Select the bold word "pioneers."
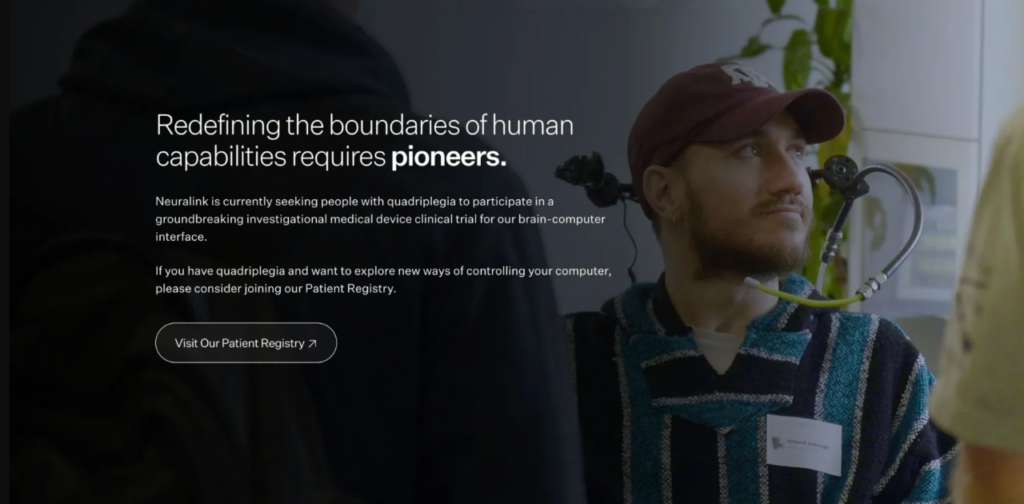Viewport: 1024px width, 504px height. (x=449, y=157)
